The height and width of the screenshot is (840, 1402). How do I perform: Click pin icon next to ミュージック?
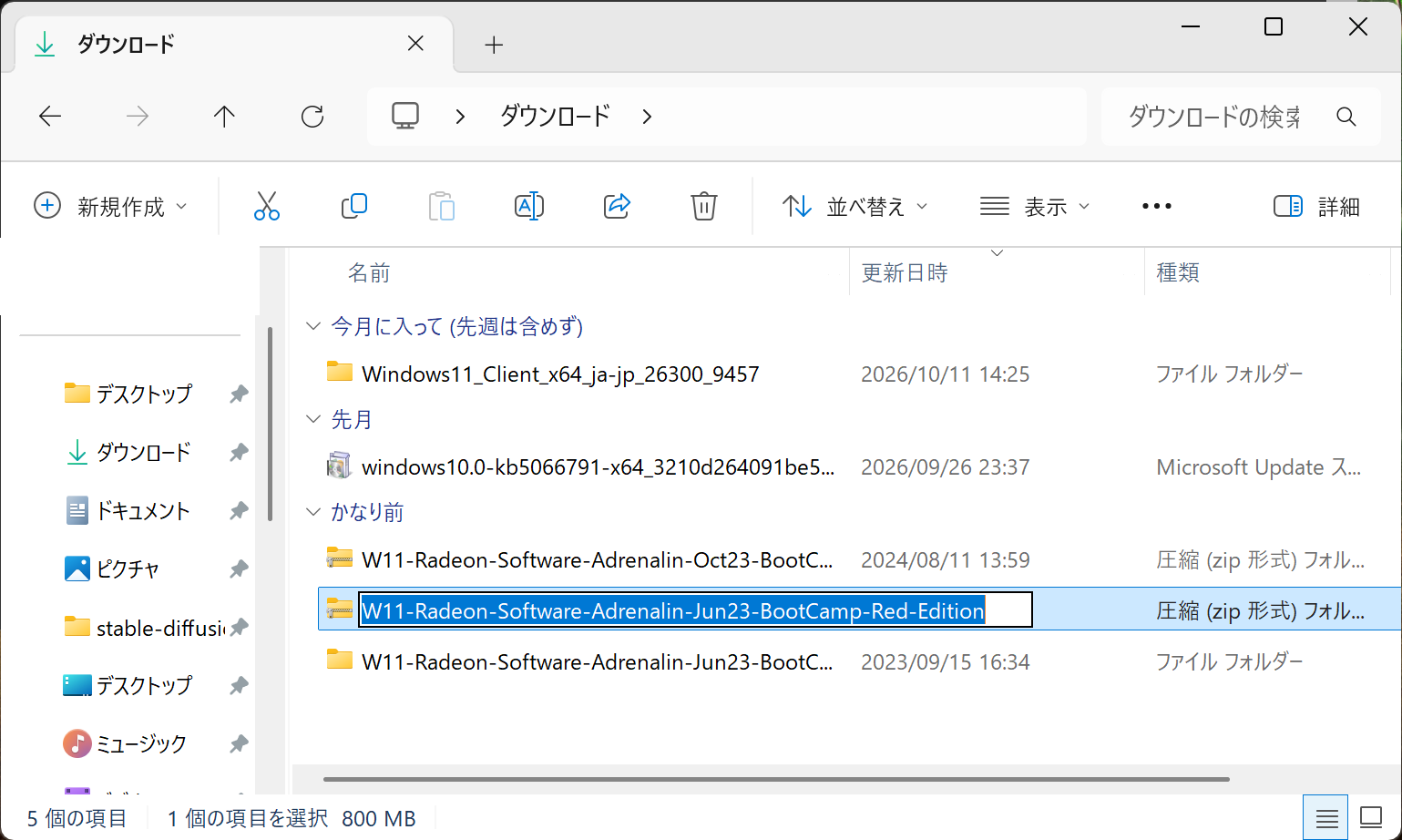click(239, 744)
